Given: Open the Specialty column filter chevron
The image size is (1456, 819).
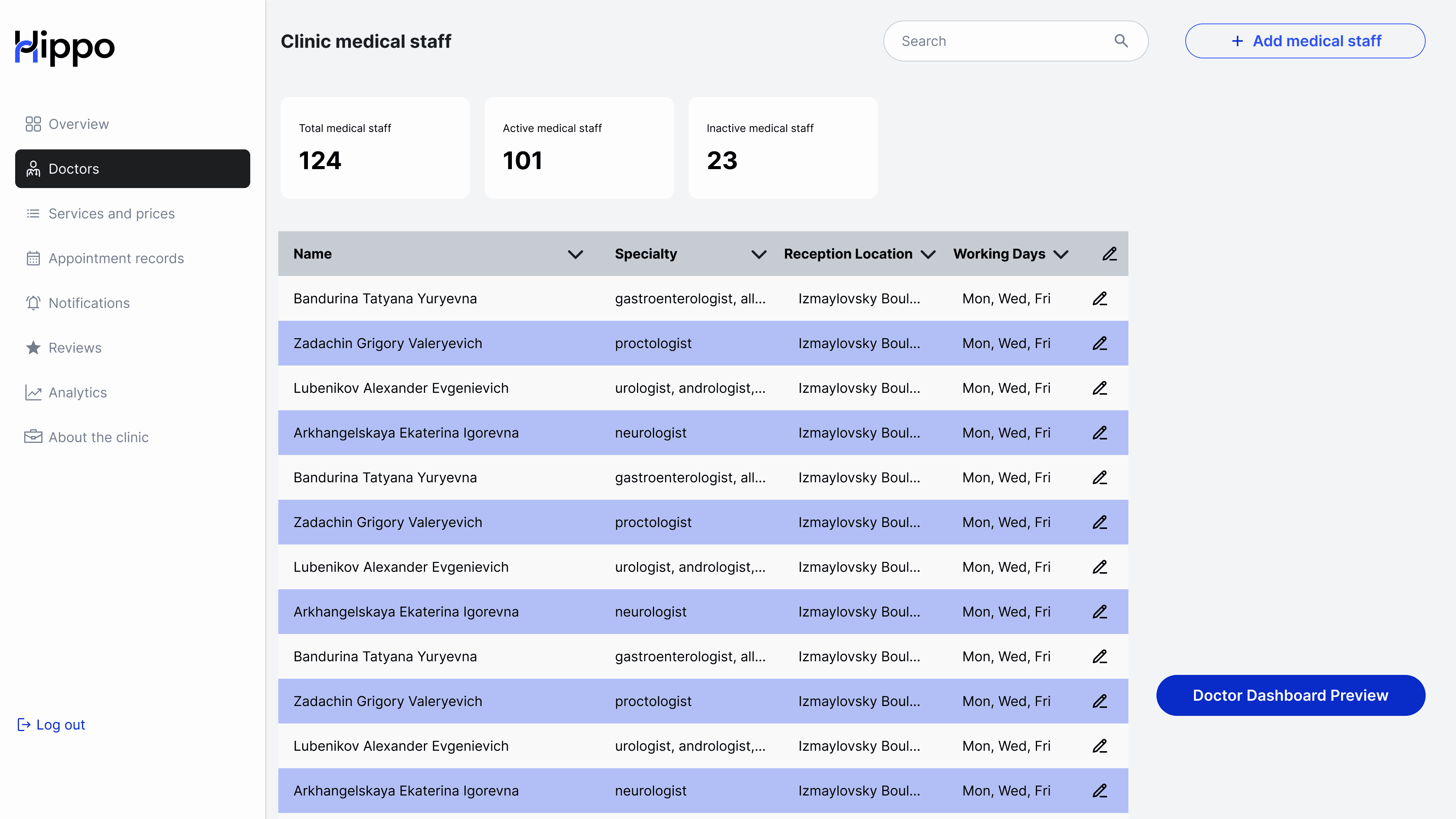Looking at the screenshot, I should pyautogui.click(x=758, y=254).
